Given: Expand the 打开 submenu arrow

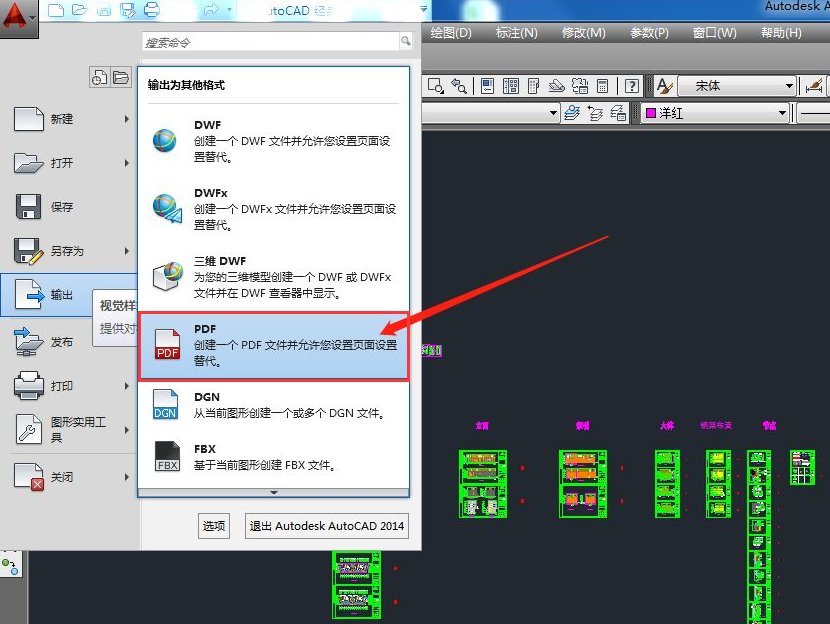Looking at the screenshot, I should click(127, 162).
